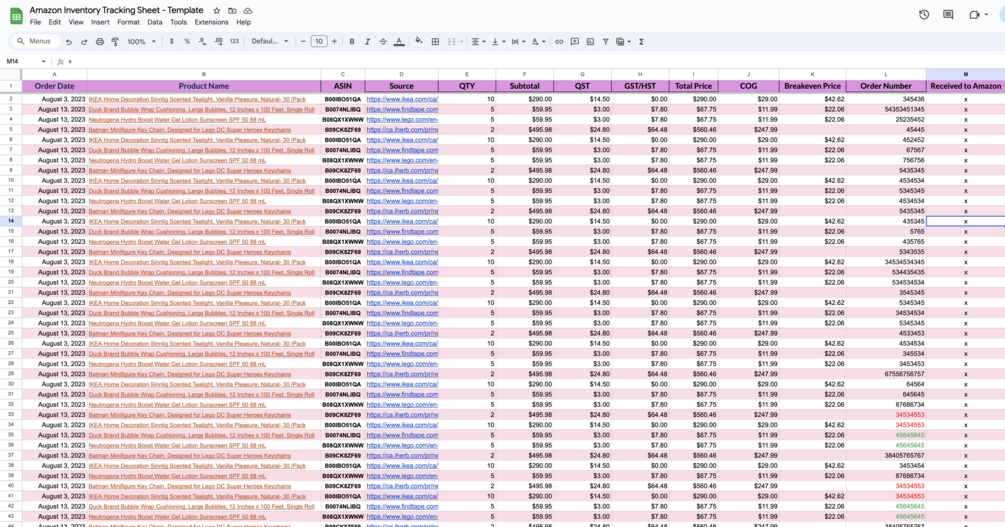Click the Redo arrow

[84, 42]
